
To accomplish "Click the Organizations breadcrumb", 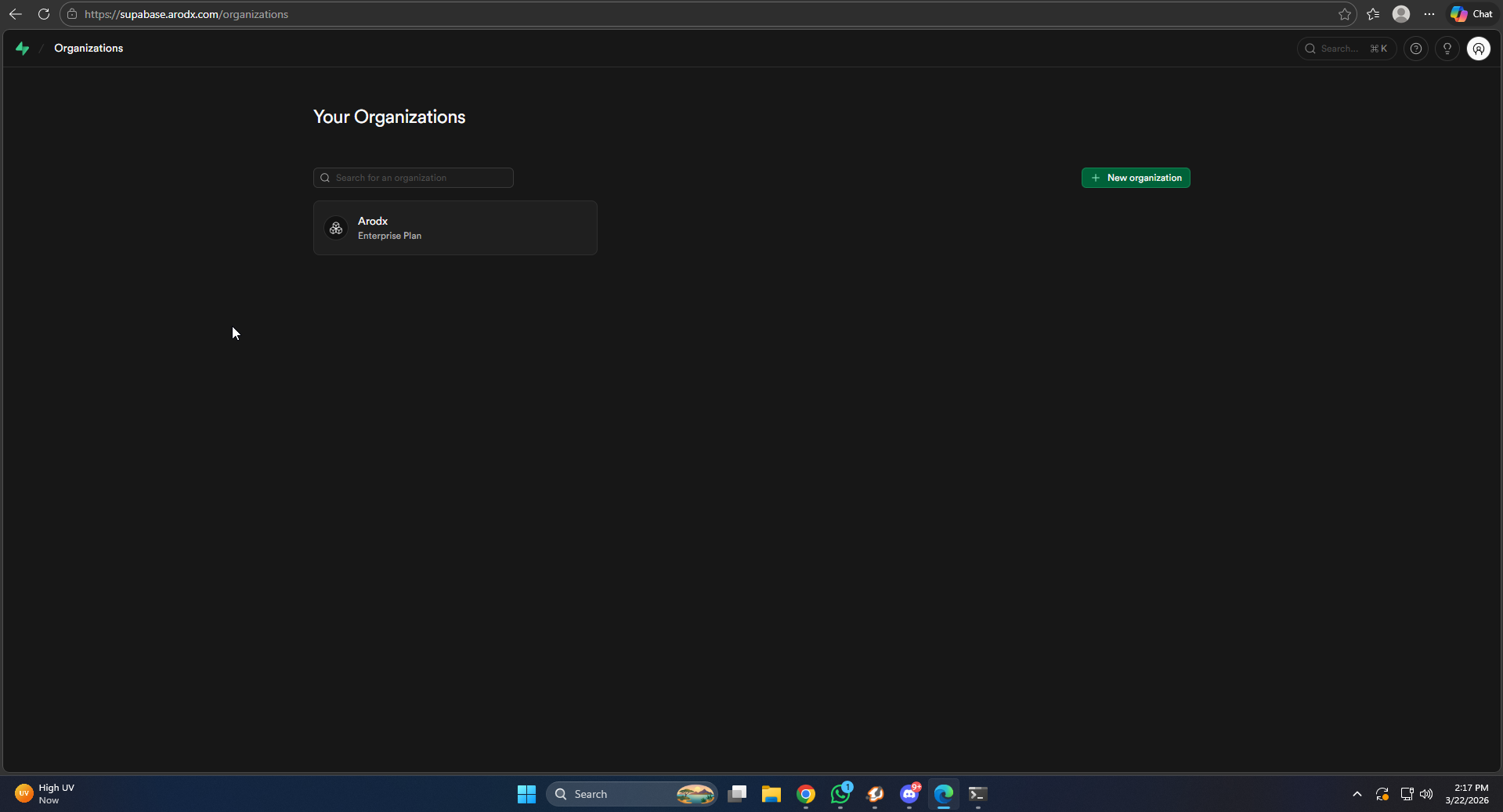I will pyautogui.click(x=89, y=49).
